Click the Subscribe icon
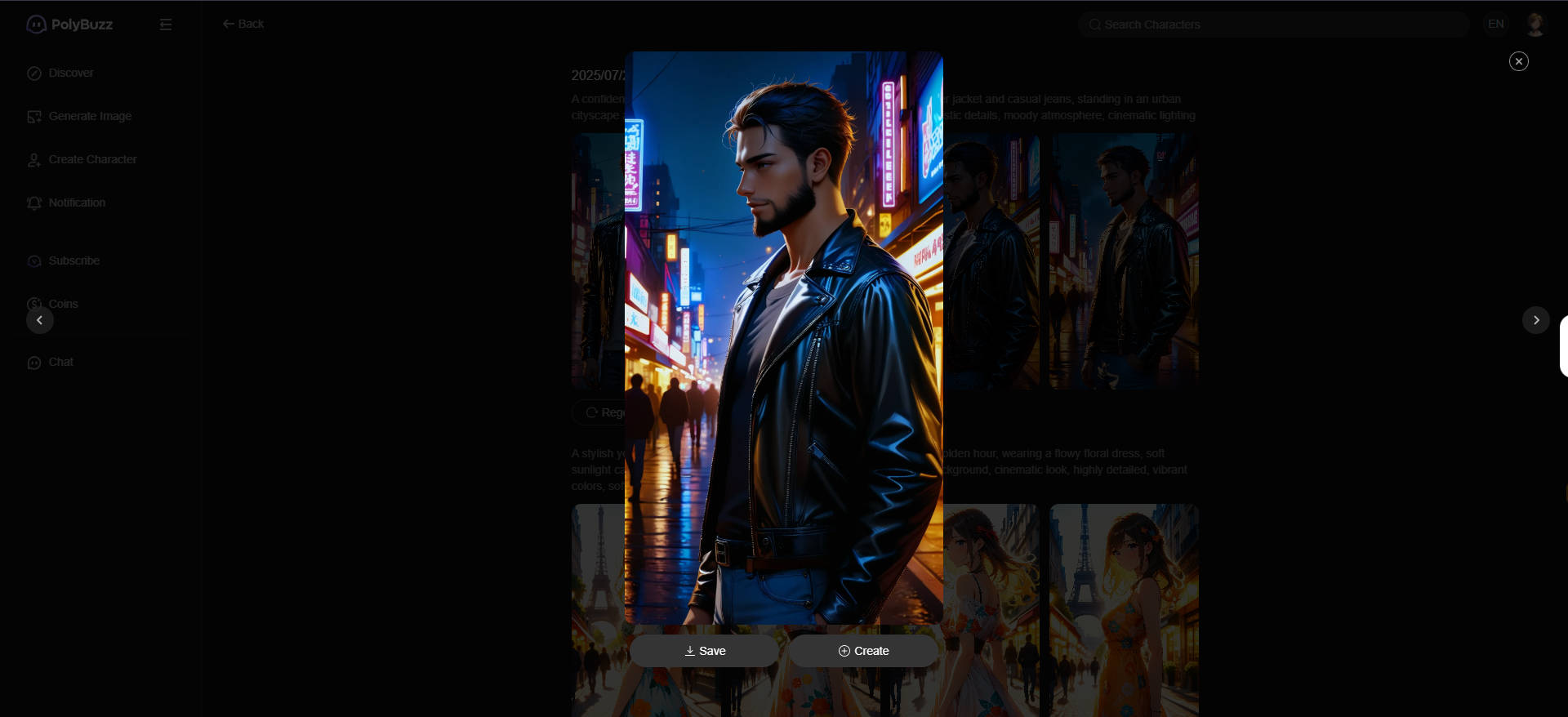The height and width of the screenshot is (717, 1568). pos(34,261)
